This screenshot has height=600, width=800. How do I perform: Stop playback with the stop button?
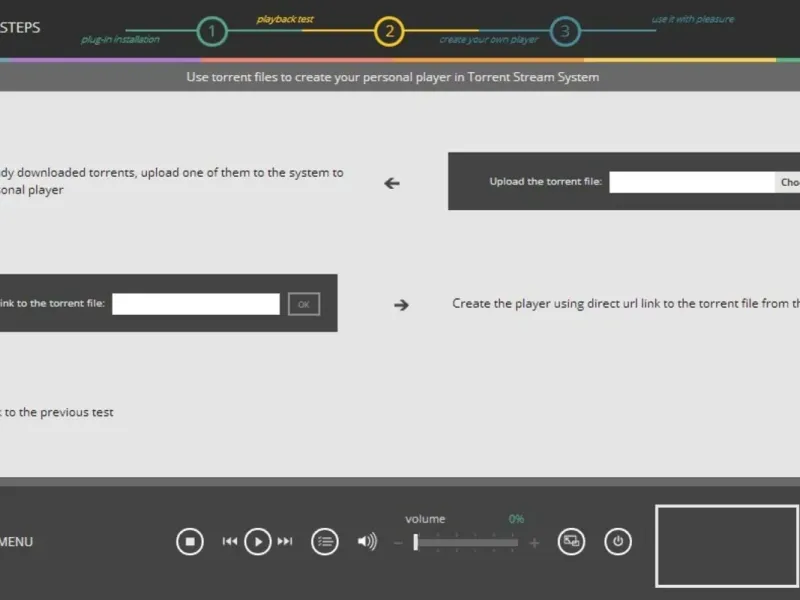(x=190, y=541)
